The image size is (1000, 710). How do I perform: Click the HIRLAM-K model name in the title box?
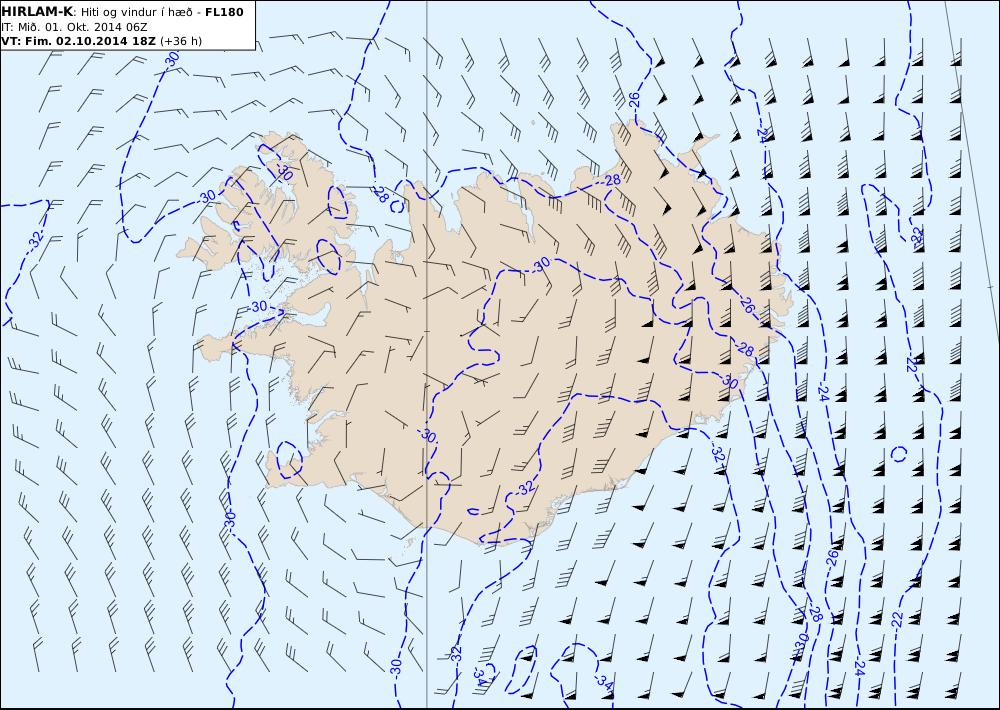[37, 11]
